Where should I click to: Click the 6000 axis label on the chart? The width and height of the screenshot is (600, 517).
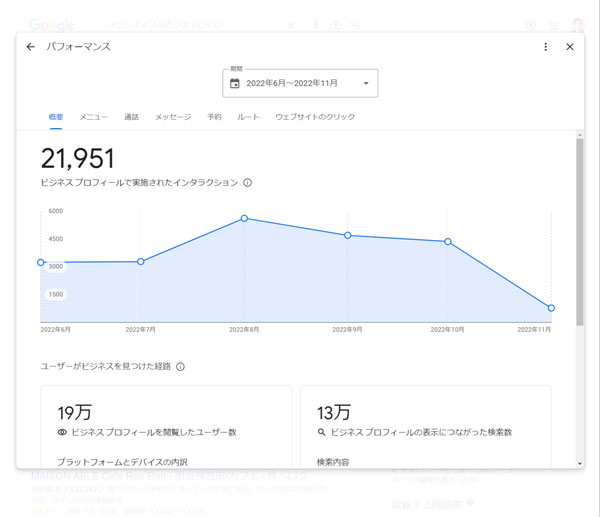(55, 211)
